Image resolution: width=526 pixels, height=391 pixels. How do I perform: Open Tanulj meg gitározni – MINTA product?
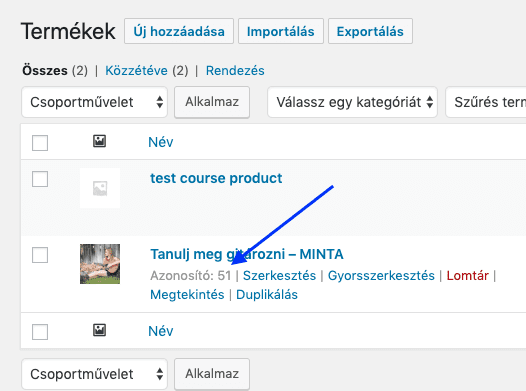click(x=247, y=254)
